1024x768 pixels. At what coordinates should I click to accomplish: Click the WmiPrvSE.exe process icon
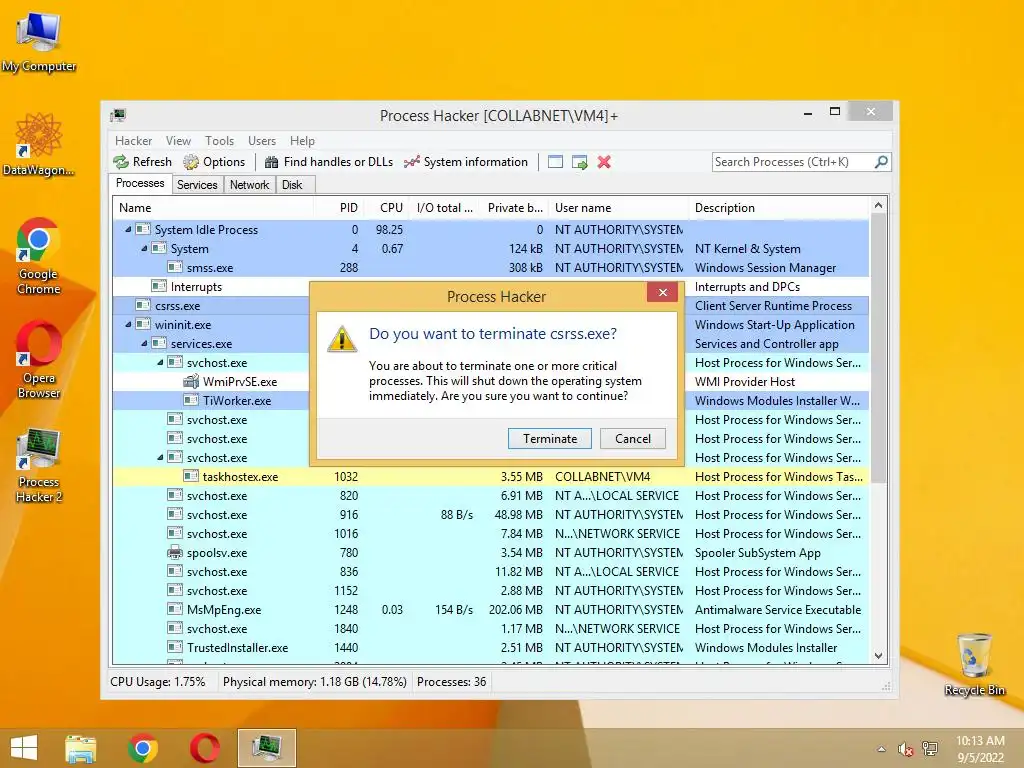[191, 381]
